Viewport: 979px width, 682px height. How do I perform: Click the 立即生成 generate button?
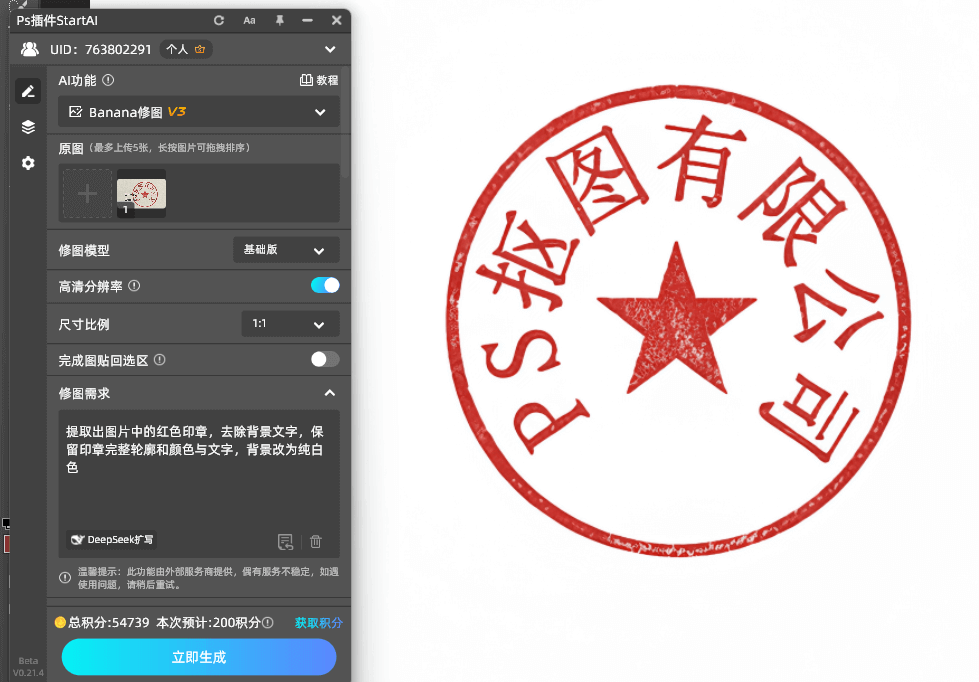pos(198,657)
